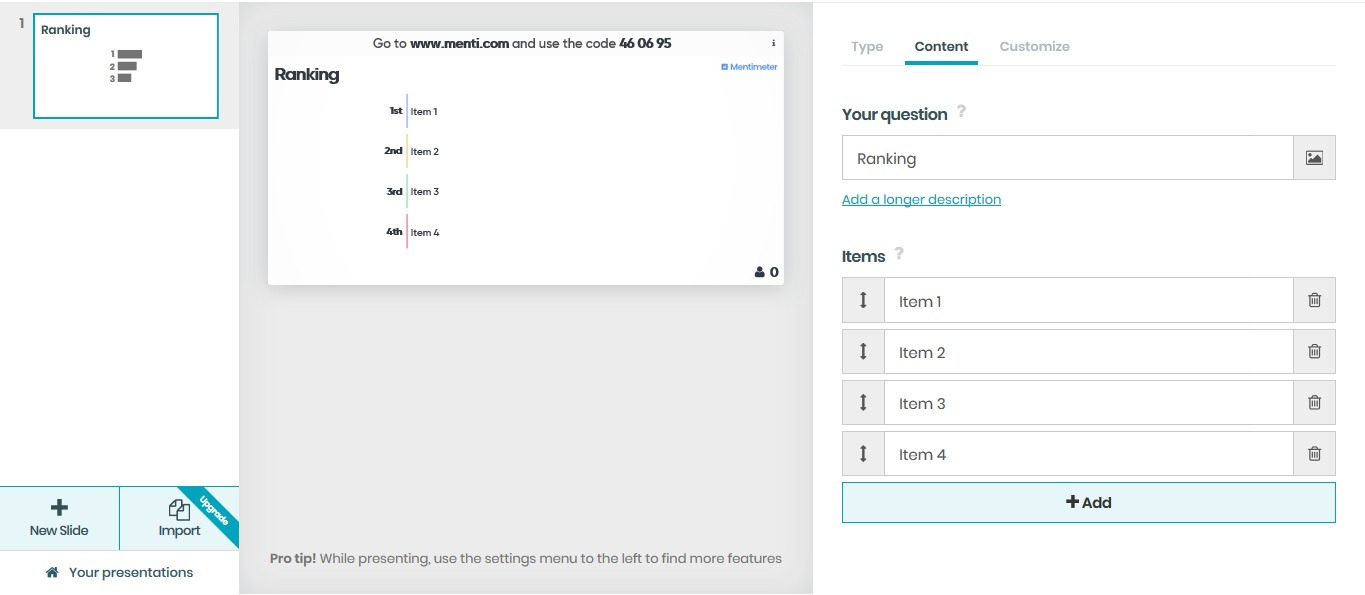Delete Item 2 with its trash icon
Image resolution: width=1365 pixels, height=595 pixels.
[1314, 351]
